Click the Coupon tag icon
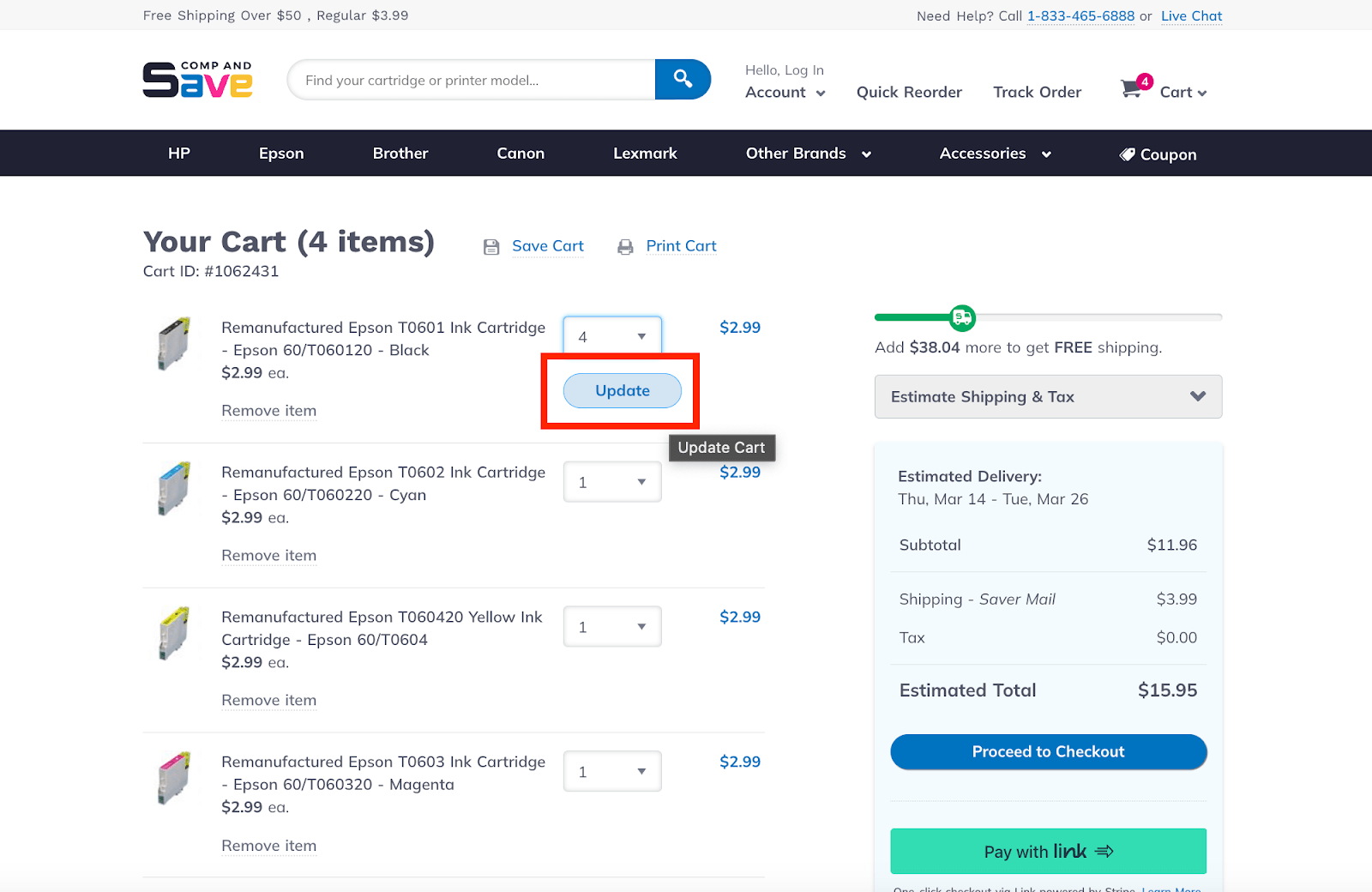 coord(1127,154)
